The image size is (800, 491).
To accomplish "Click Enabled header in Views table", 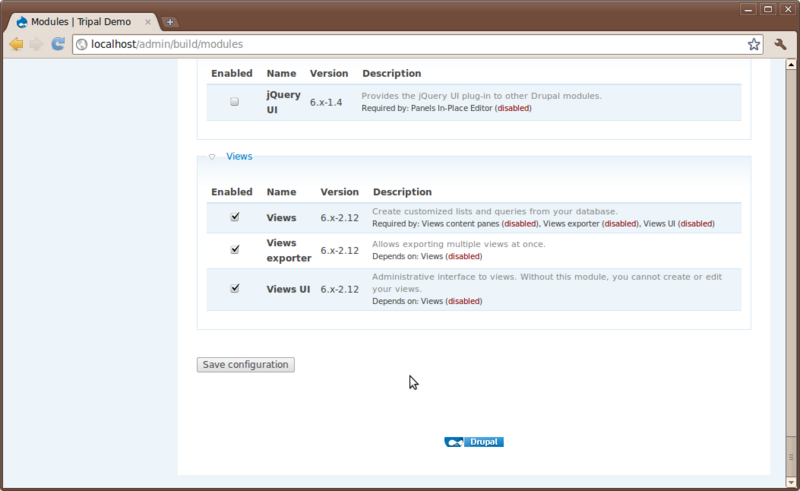I will (x=232, y=192).
